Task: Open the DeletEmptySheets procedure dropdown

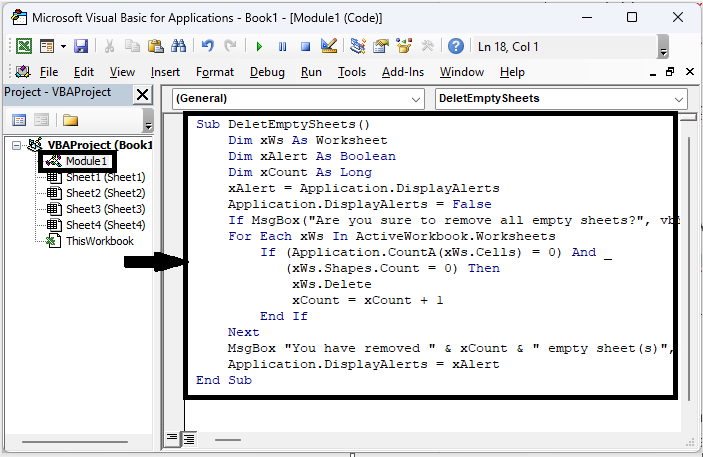Action: tap(561, 99)
